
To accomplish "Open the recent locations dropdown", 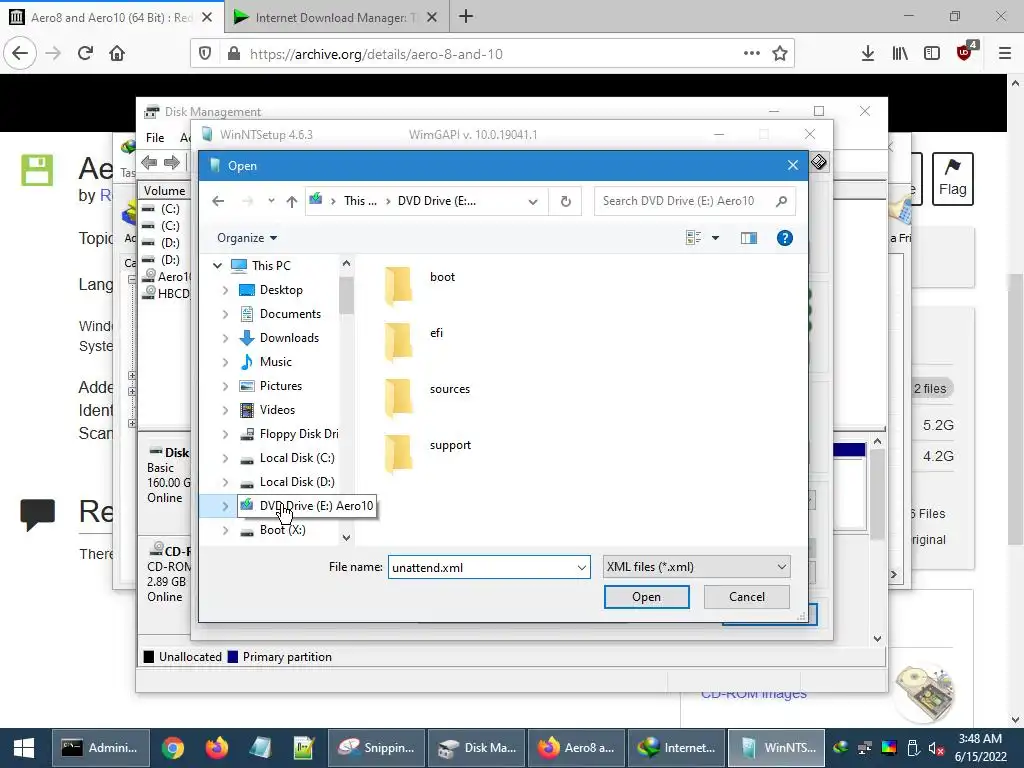I will 271,201.
